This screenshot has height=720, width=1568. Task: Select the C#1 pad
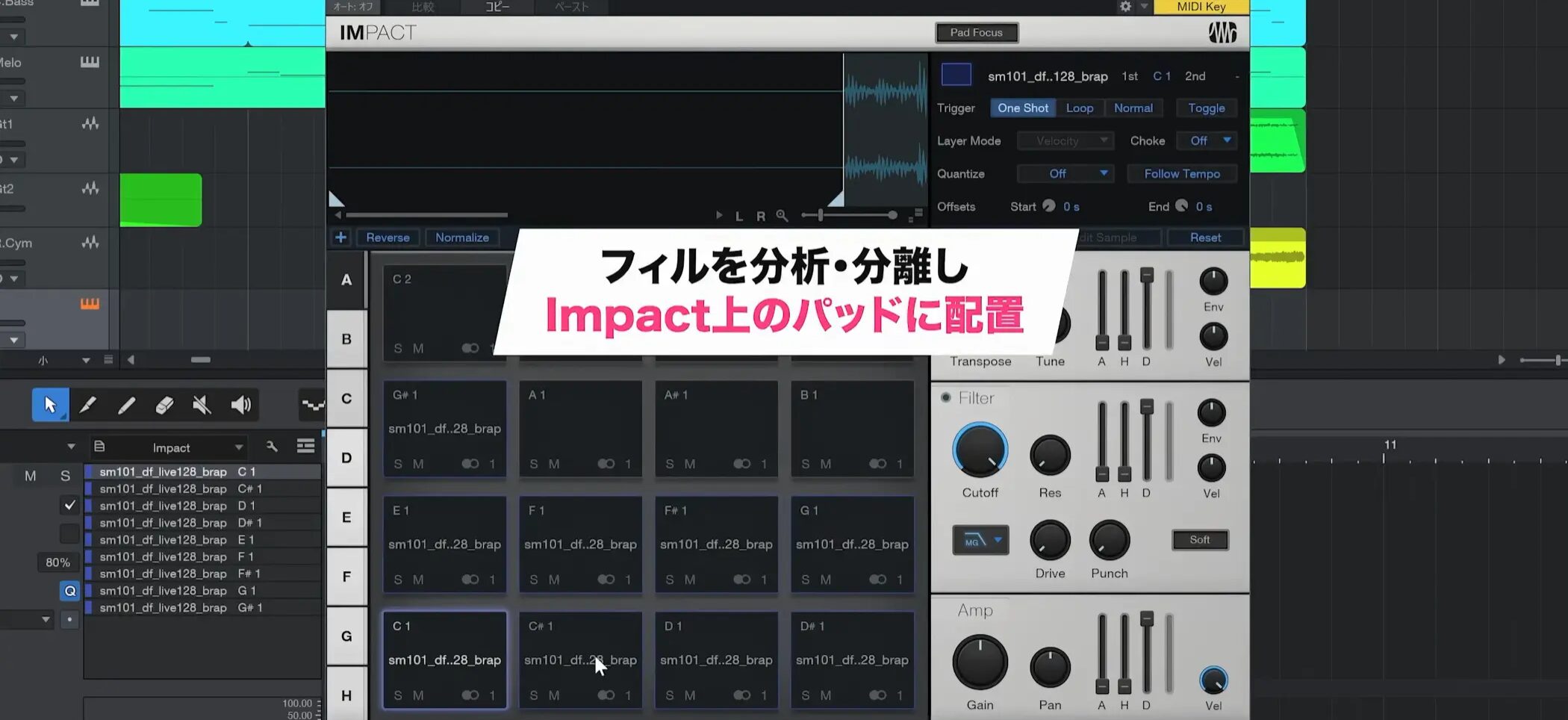(x=580, y=660)
